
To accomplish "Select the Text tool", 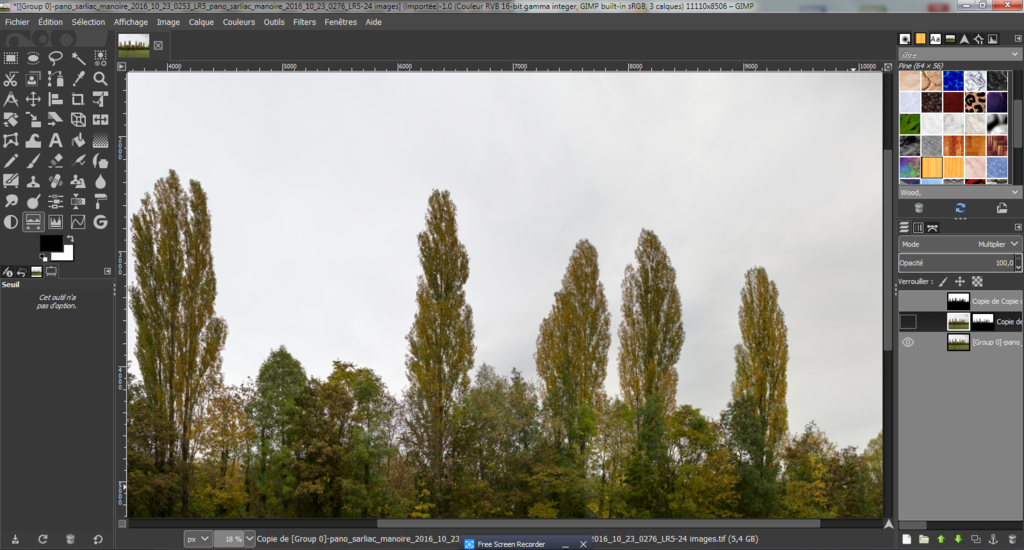I will click(56, 140).
